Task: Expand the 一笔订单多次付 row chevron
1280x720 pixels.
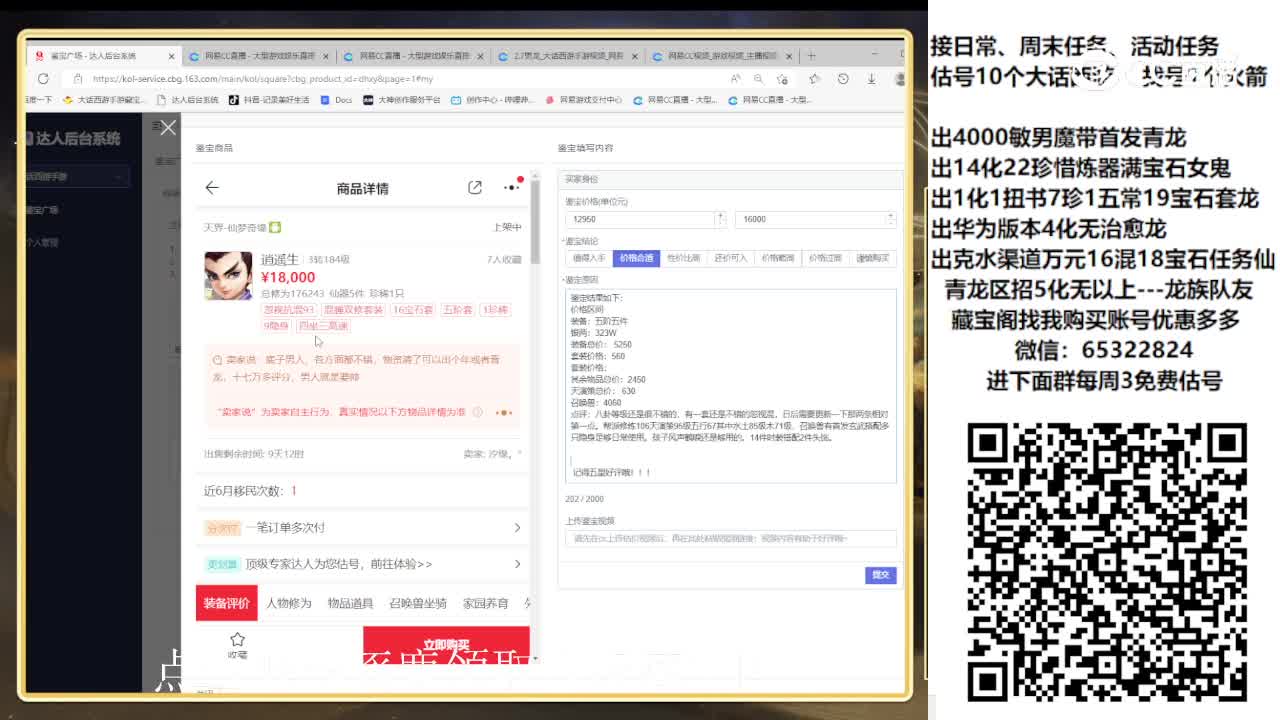Action: coord(517,528)
